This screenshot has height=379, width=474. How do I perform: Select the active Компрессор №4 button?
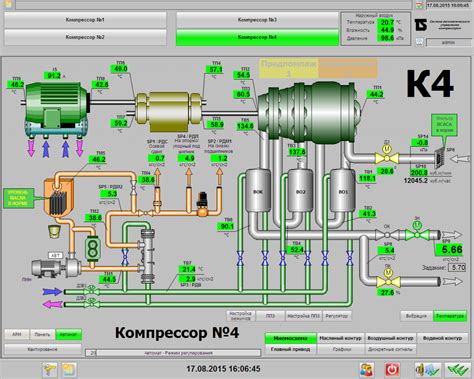tap(257, 37)
